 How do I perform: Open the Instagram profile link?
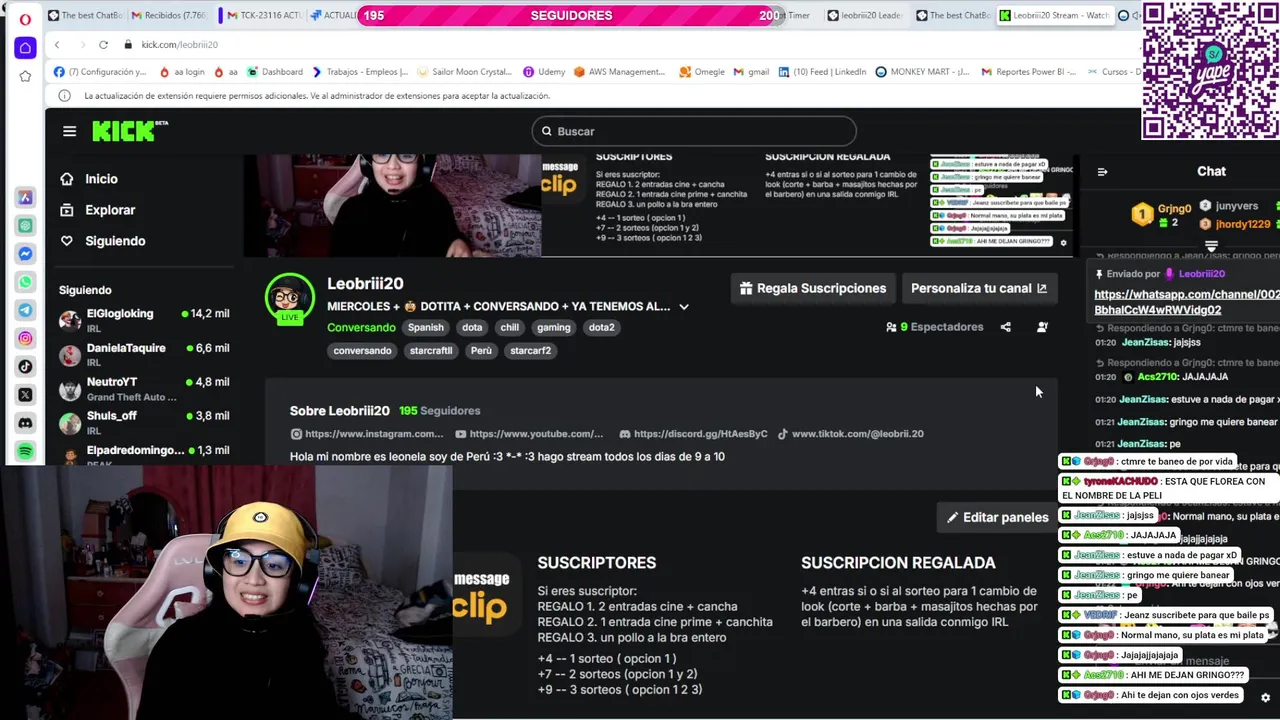pyautogui.click(x=367, y=434)
